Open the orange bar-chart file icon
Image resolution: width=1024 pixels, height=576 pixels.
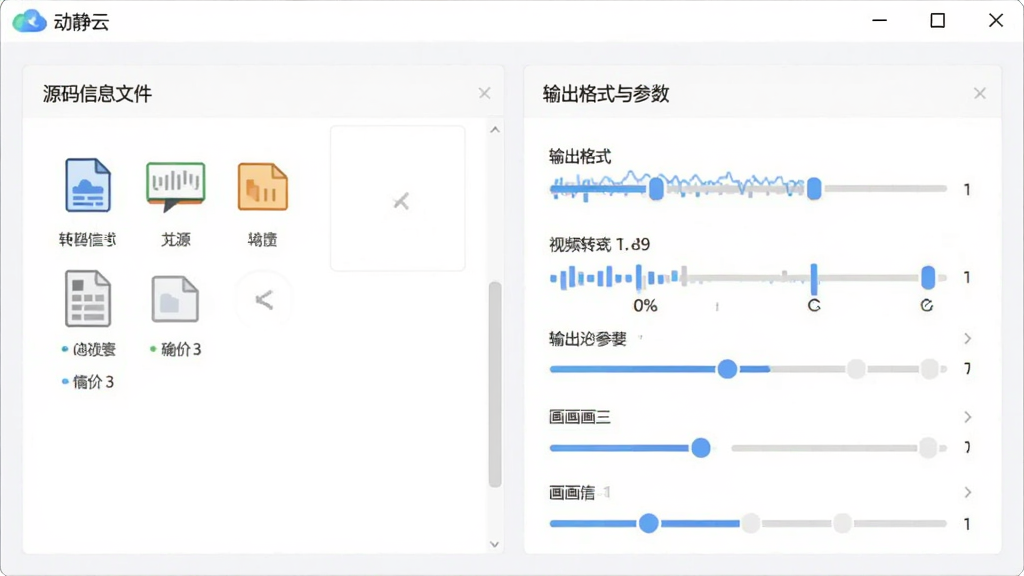tap(263, 187)
